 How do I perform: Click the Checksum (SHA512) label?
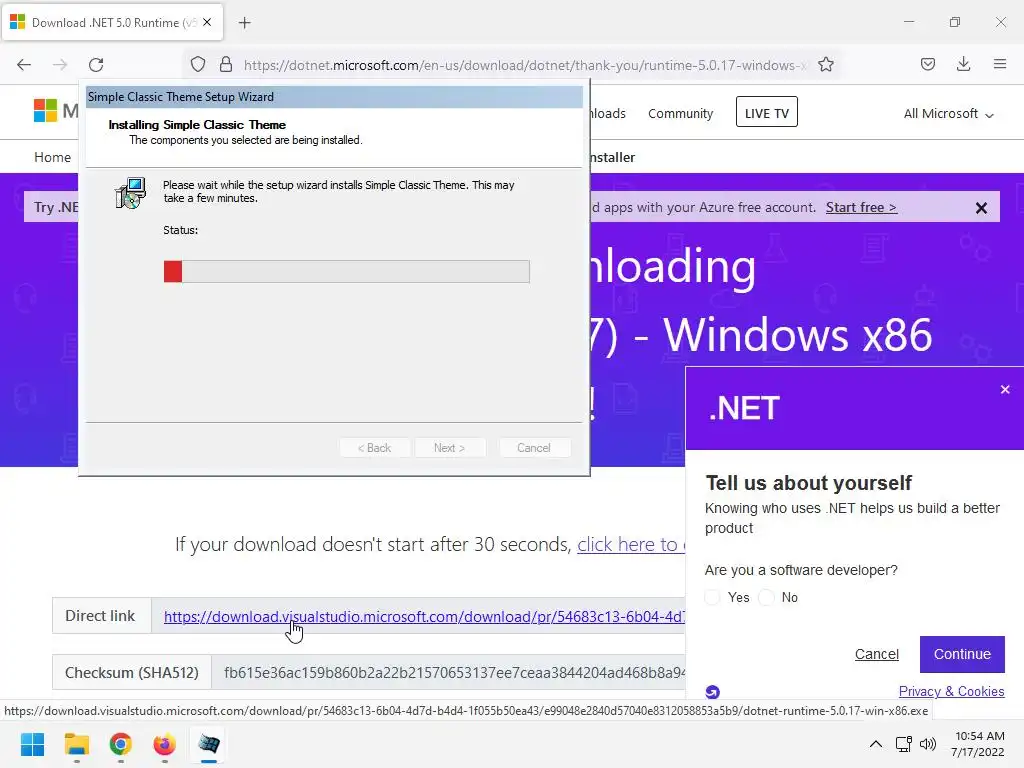point(132,673)
